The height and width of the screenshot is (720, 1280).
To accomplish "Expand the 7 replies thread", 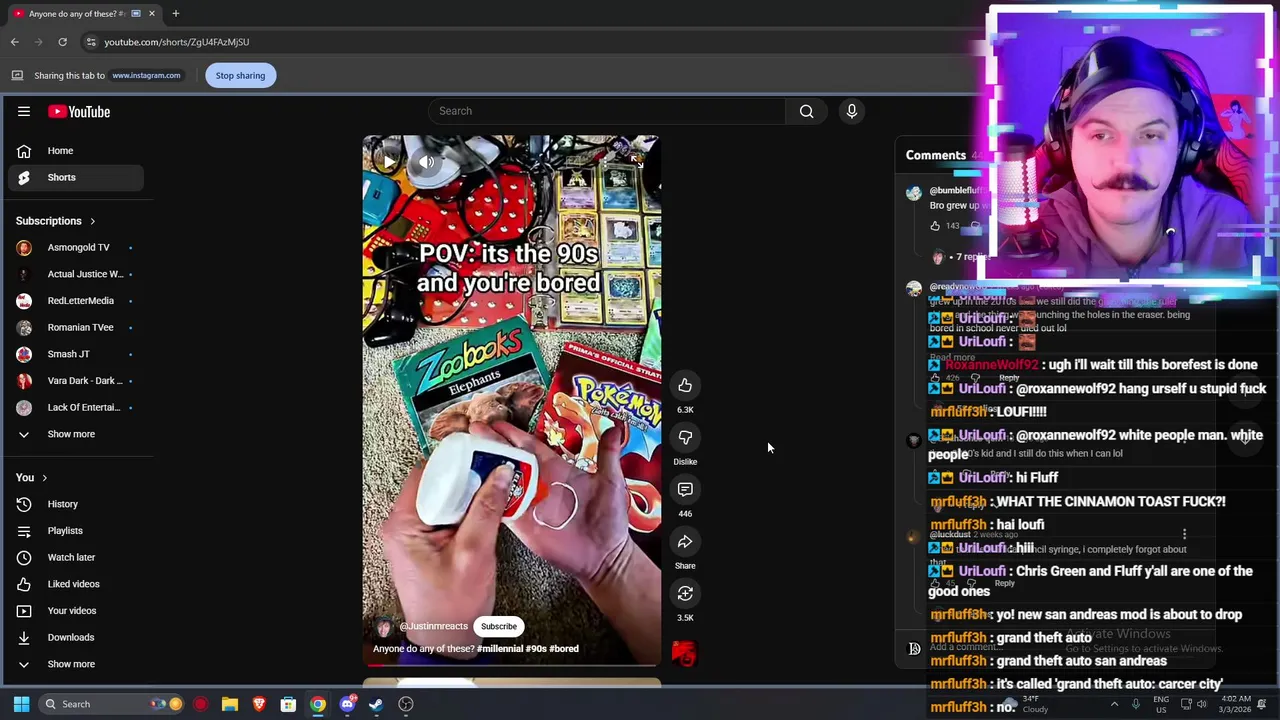I will (971, 257).
